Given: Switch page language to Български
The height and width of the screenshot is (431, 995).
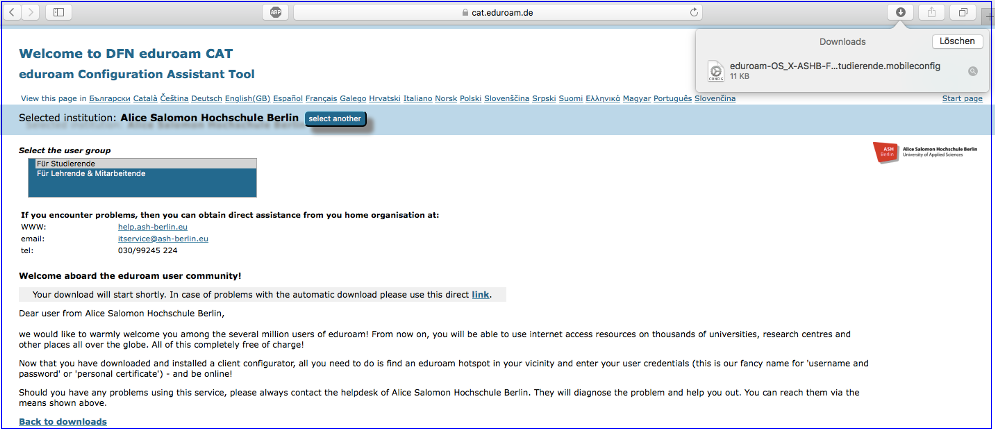Looking at the screenshot, I should (x=110, y=98).
